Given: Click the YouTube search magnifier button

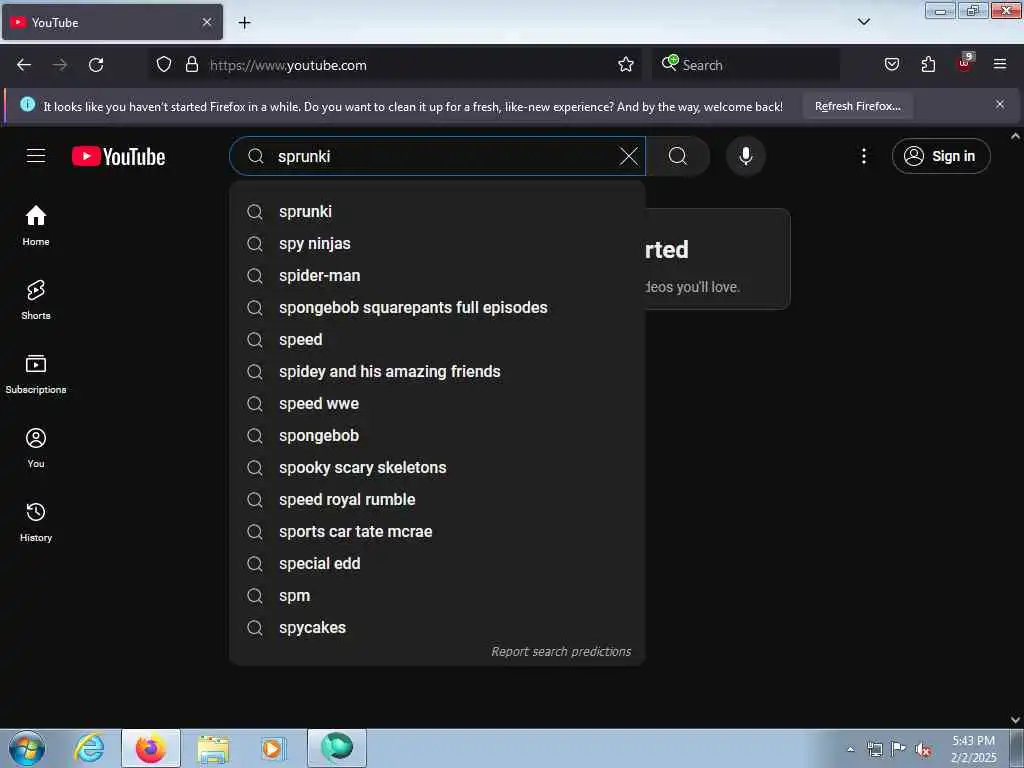Looking at the screenshot, I should pyautogui.click(x=678, y=156).
